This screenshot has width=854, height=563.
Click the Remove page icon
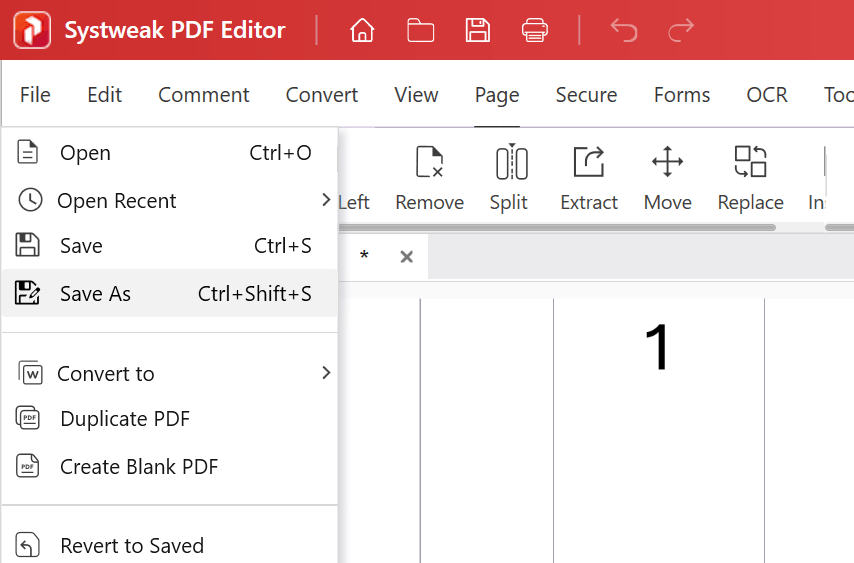tap(430, 162)
